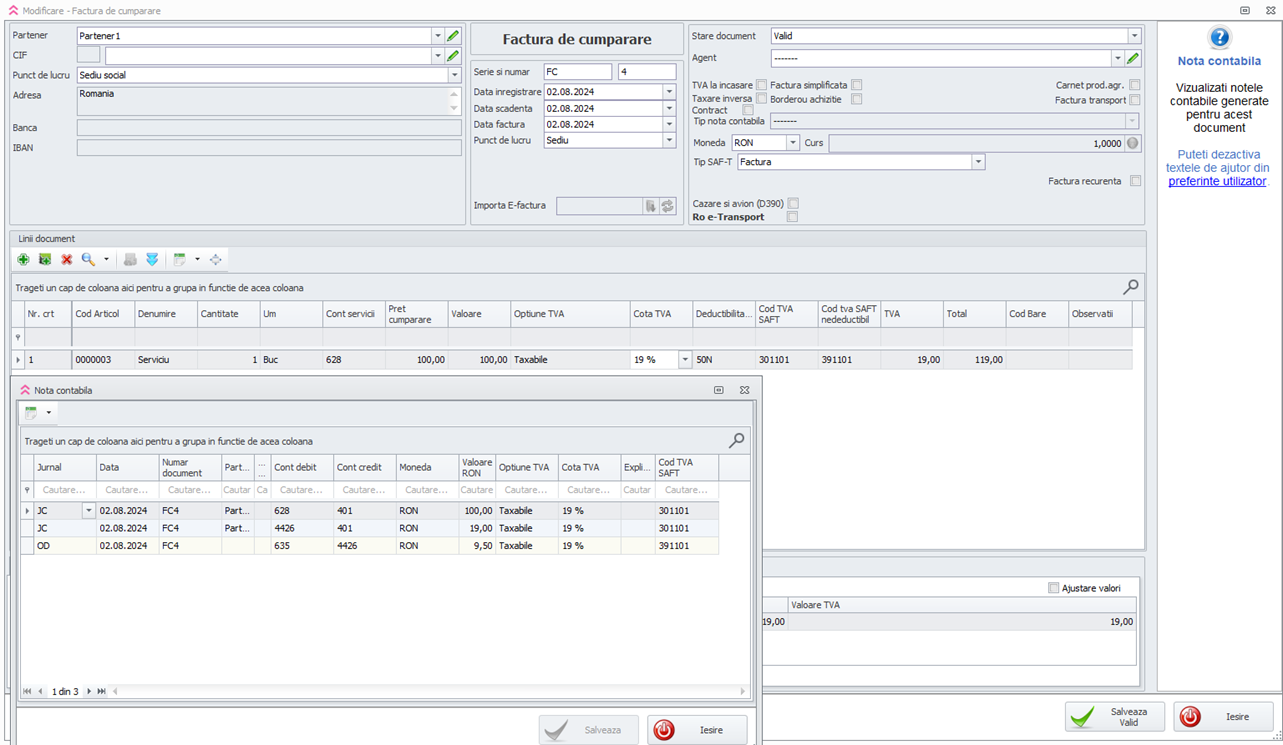The image size is (1283, 745).
Task: Open the preferinte utilizator link
Action: click(1217, 181)
